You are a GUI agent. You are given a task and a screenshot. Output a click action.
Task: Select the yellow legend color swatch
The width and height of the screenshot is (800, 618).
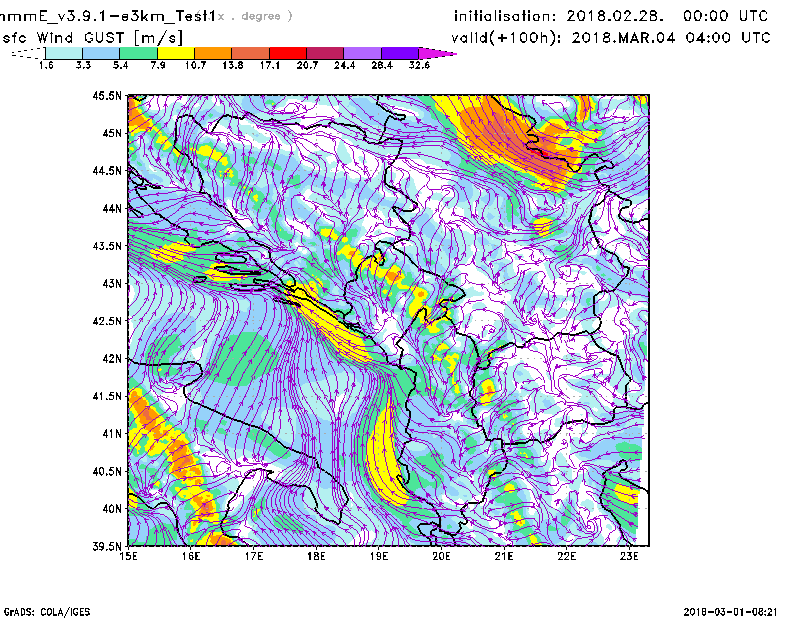(x=176, y=53)
